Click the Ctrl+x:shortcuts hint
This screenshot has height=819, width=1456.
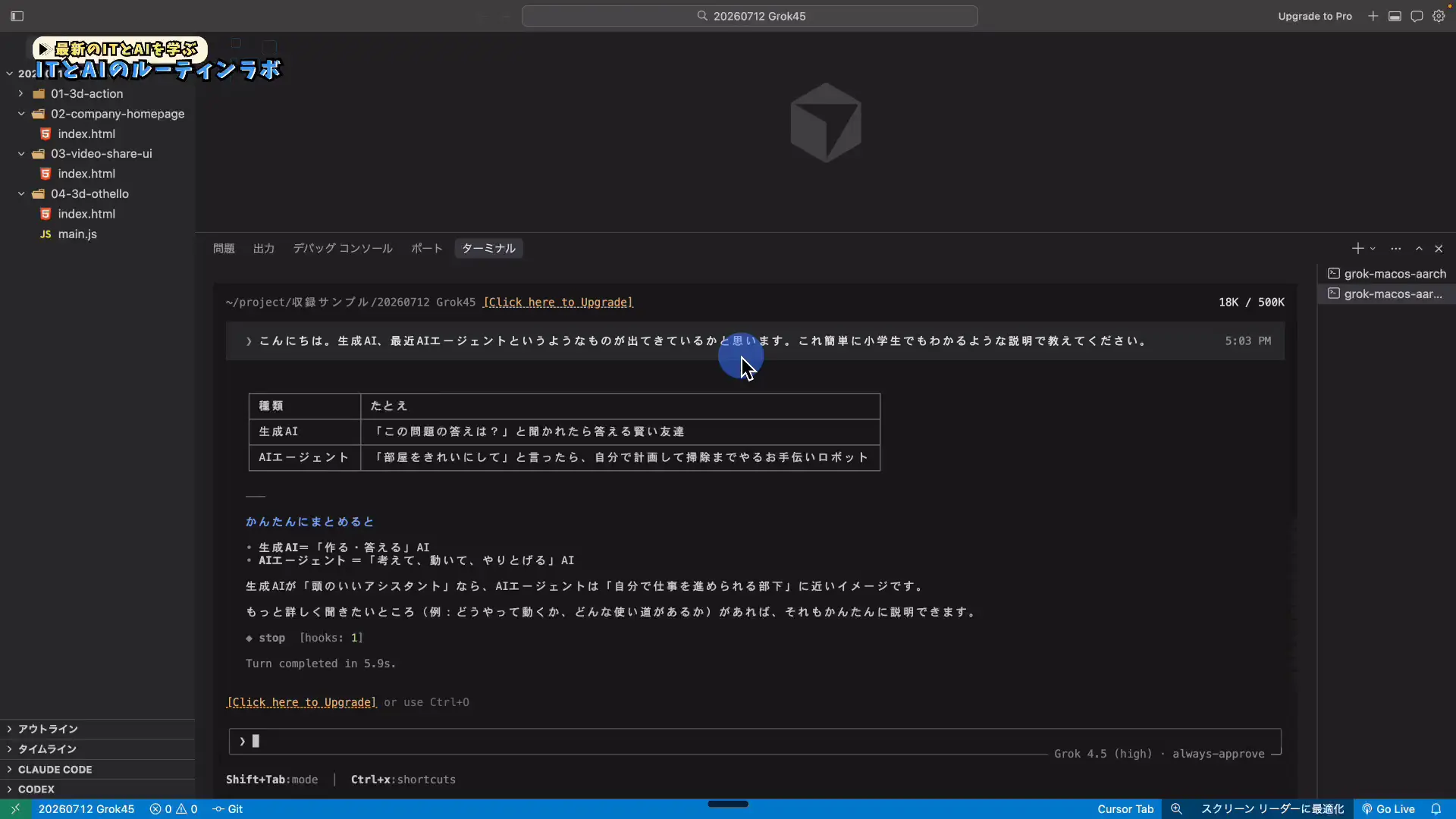(403, 780)
